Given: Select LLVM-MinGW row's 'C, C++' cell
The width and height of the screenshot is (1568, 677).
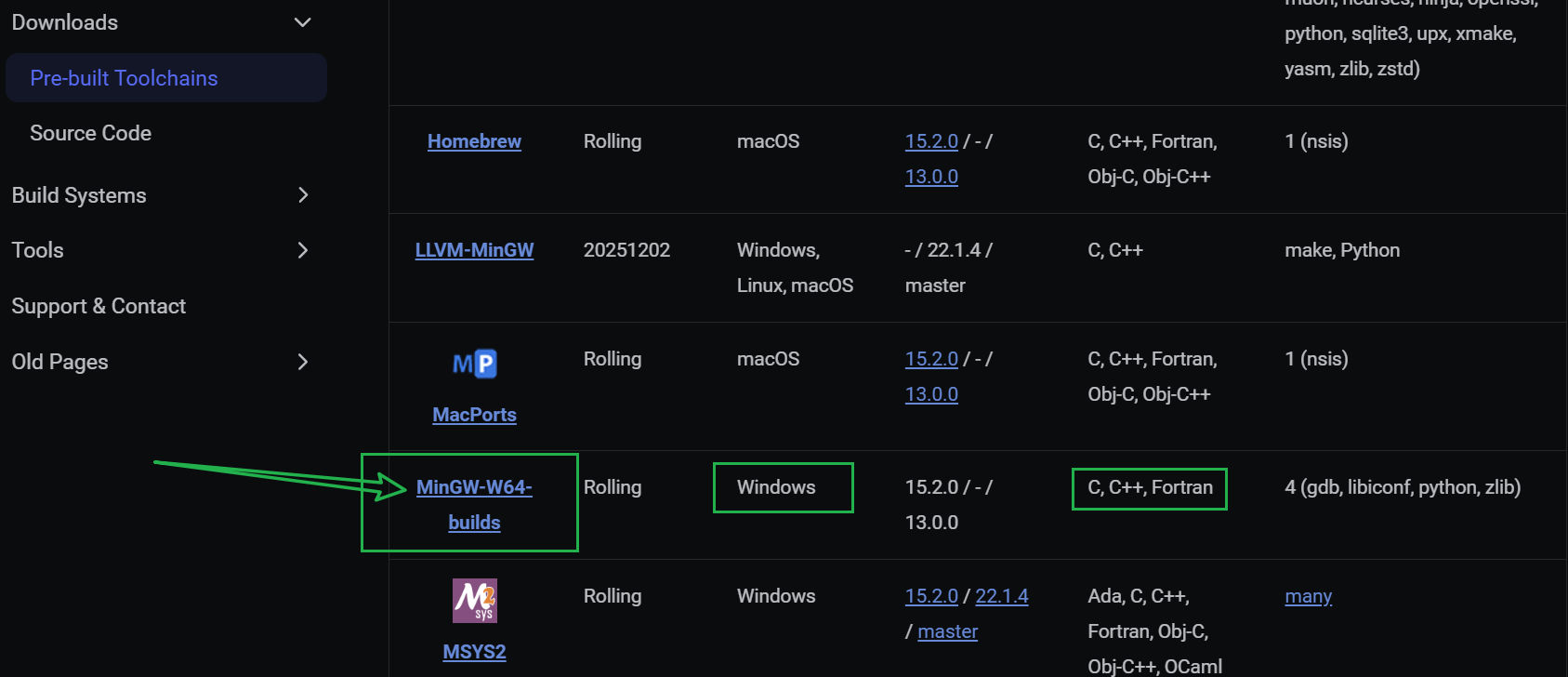Looking at the screenshot, I should (1115, 250).
